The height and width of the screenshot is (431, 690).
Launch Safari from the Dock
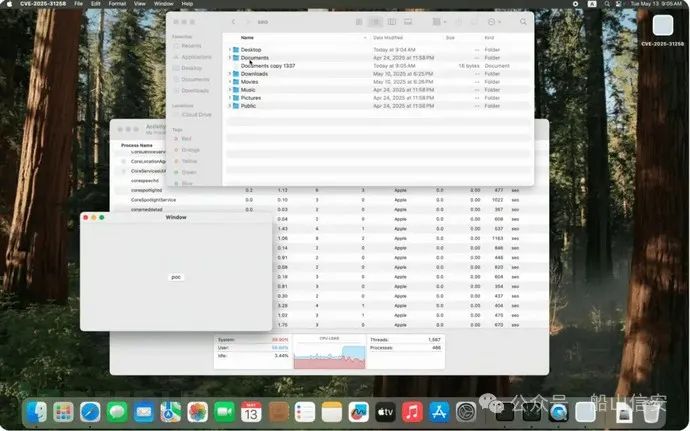click(90, 412)
